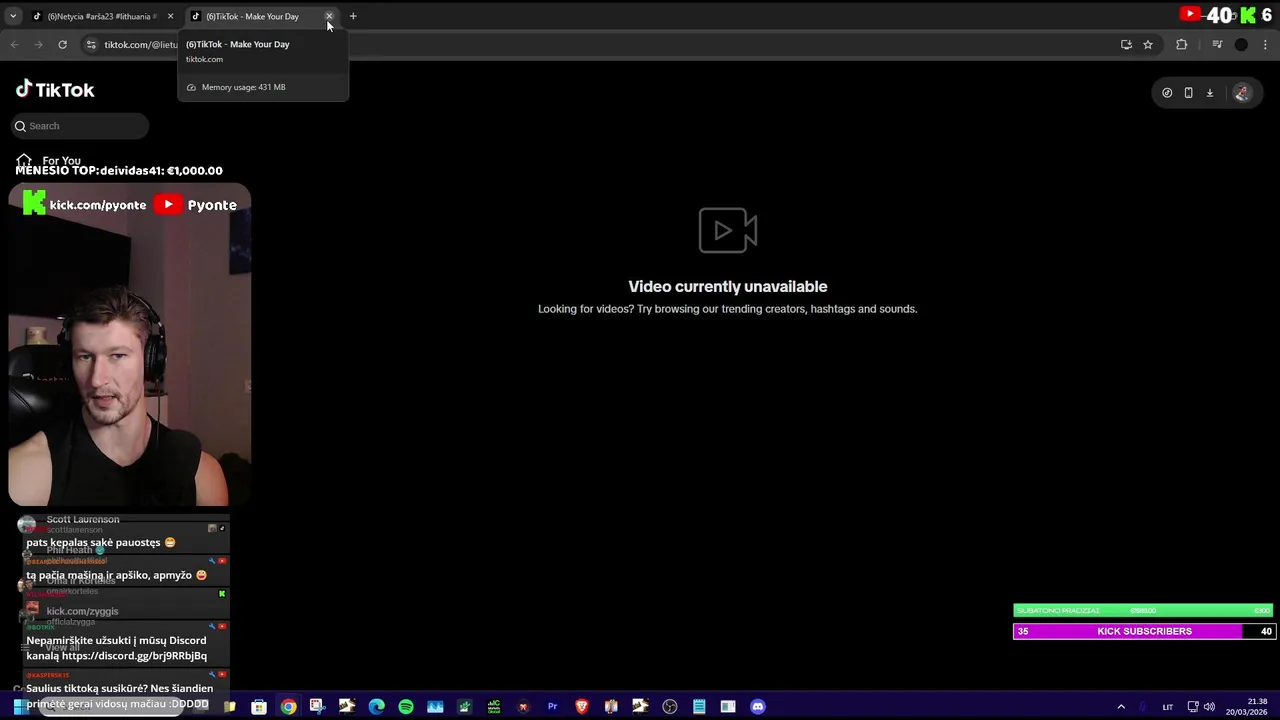Show hidden system tray icons

1121,707
